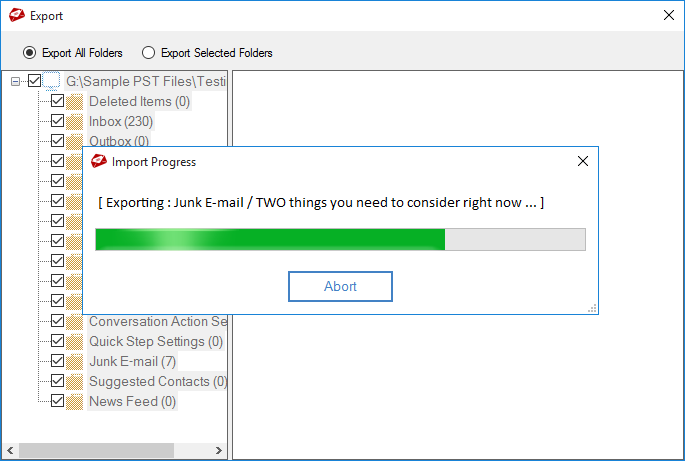The width and height of the screenshot is (685, 461).
Task: Uncheck the Junk E-mail (7) checkbox
Action: (x=57, y=361)
